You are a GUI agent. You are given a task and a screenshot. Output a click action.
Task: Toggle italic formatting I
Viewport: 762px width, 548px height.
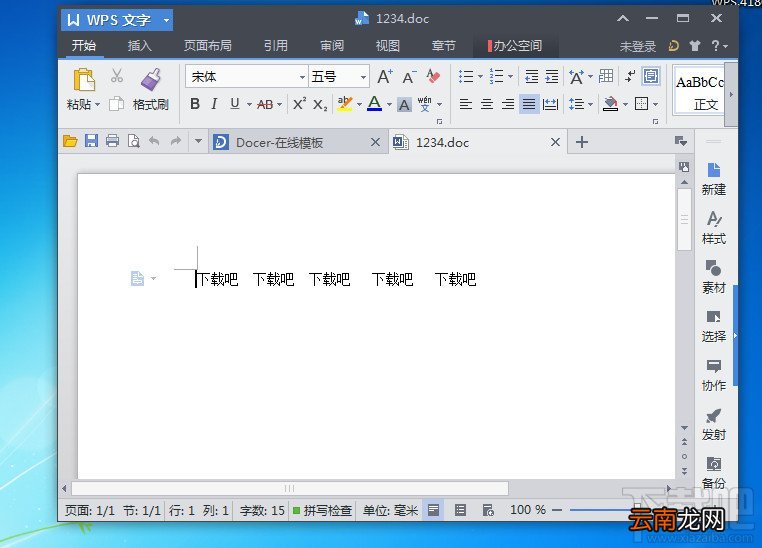pos(214,103)
